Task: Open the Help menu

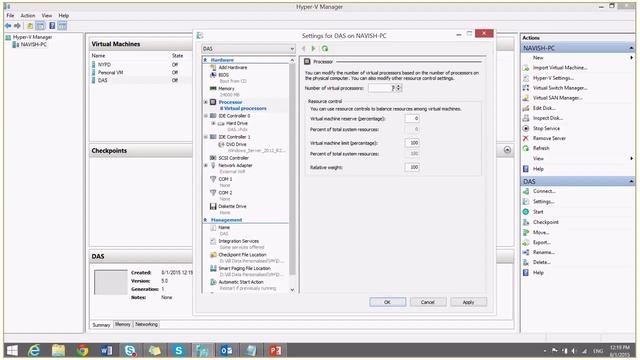Action: [64, 16]
